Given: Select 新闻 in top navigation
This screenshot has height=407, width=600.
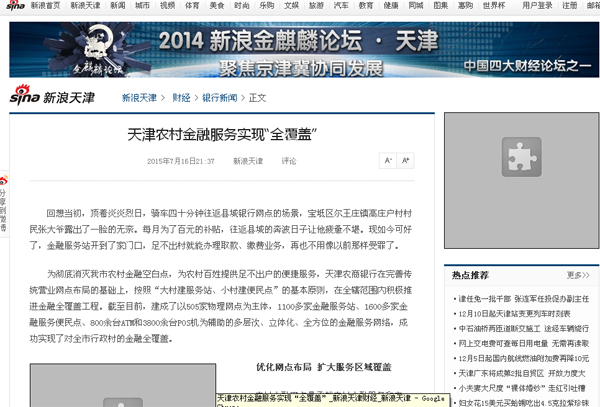Looking at the screenshot, I should pos(118,5).
